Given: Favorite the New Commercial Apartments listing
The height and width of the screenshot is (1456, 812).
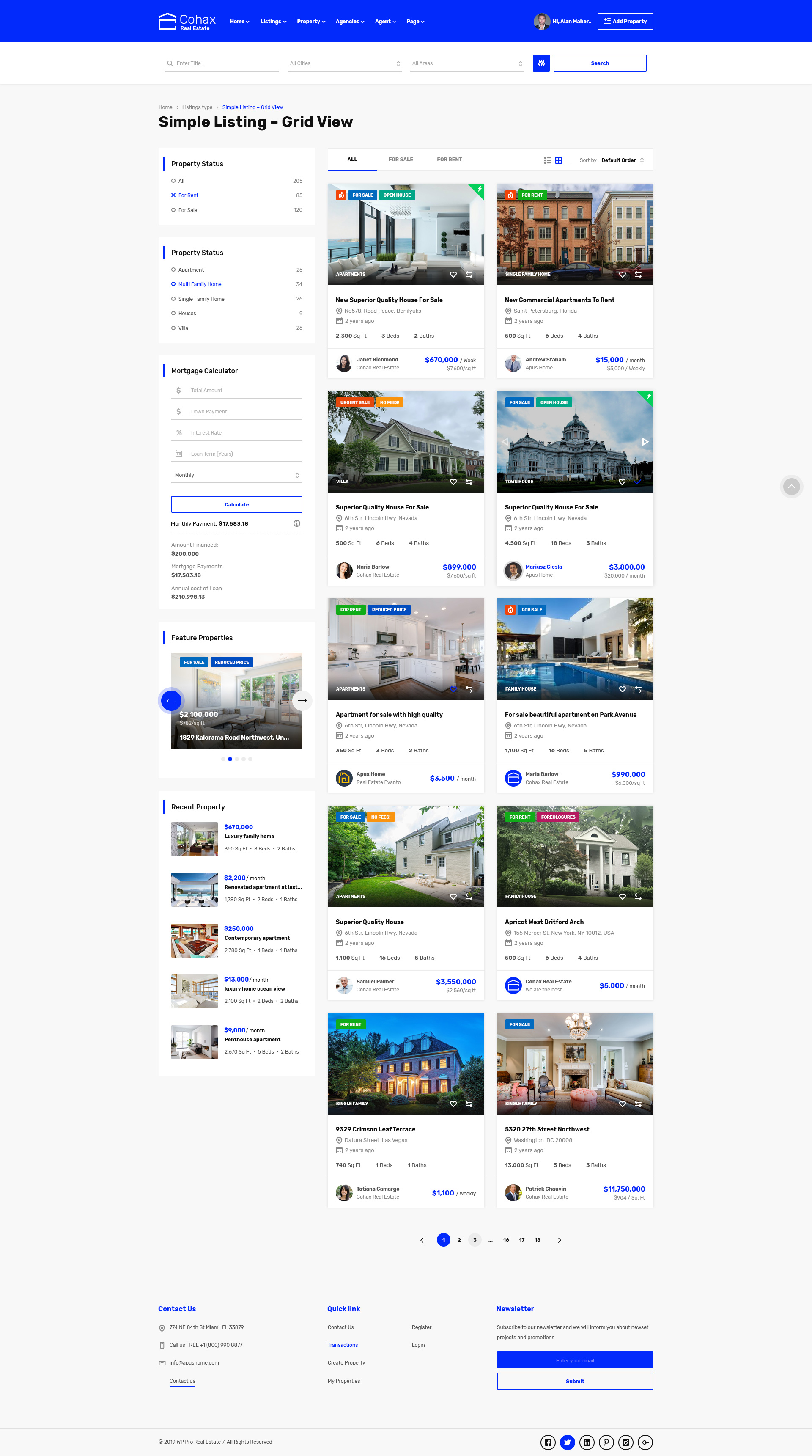Looking at the screenshot, I should coord(622,275).
